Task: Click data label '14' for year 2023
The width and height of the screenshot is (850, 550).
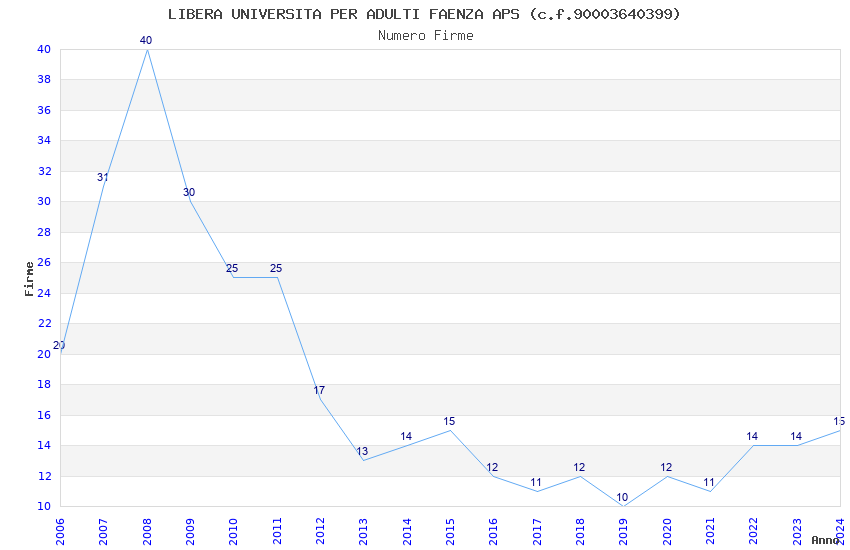Action: pos(796,436)
